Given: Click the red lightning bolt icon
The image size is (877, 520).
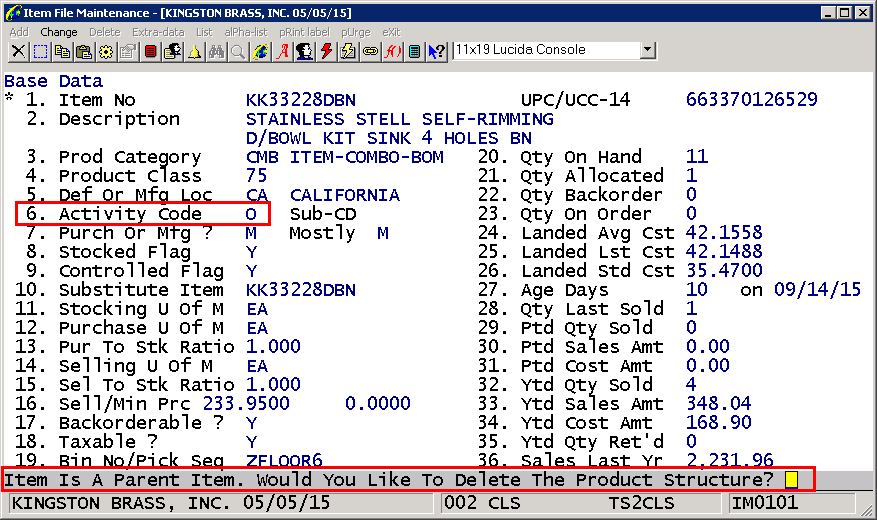Looking at the screenshot, I should pyautogui.click(x=327, y=52).
